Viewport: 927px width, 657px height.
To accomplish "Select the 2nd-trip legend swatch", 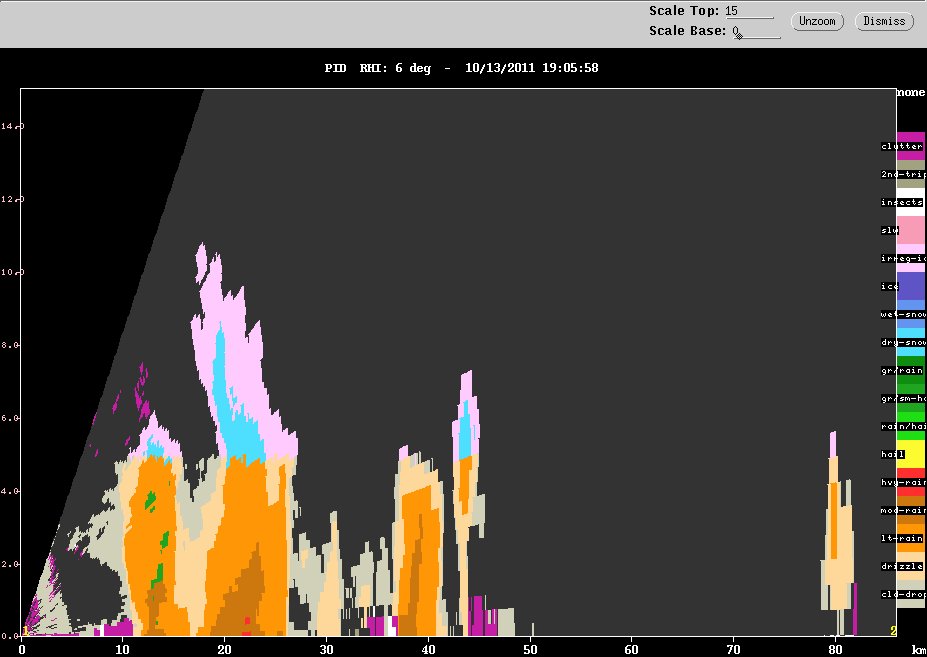I will point(911,174).
